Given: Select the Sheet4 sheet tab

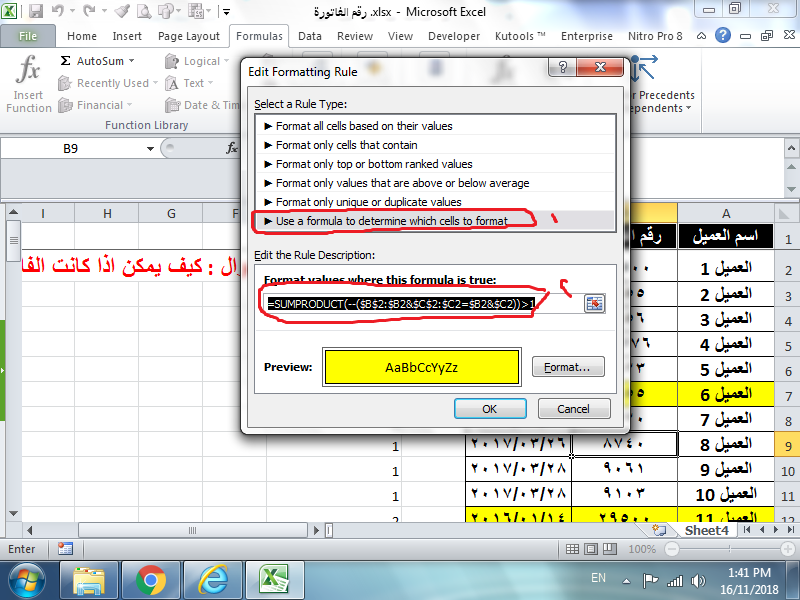Looking at the screenshot, I should 707,530.
